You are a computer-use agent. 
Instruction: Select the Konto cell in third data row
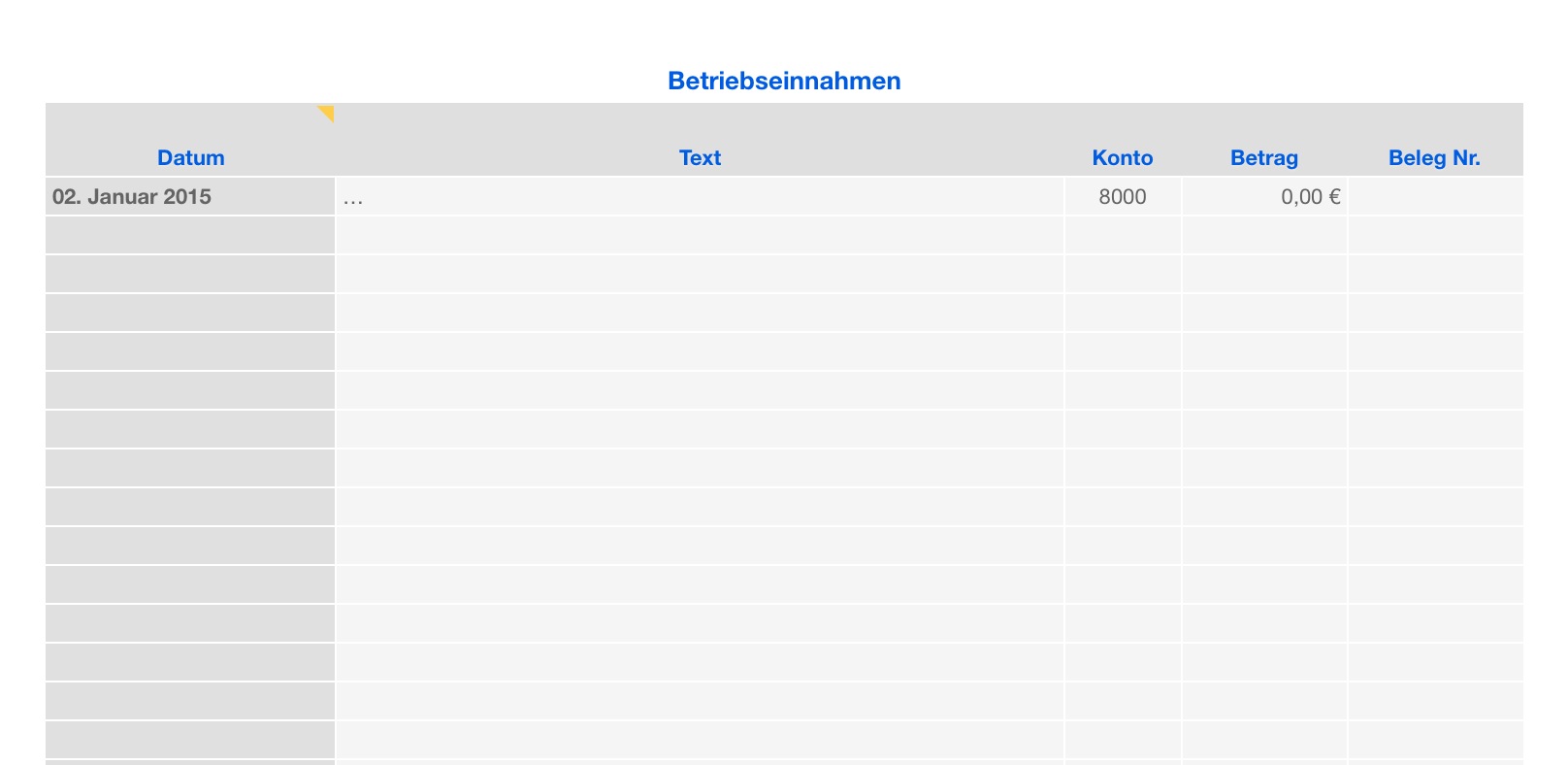point(1123,274)
